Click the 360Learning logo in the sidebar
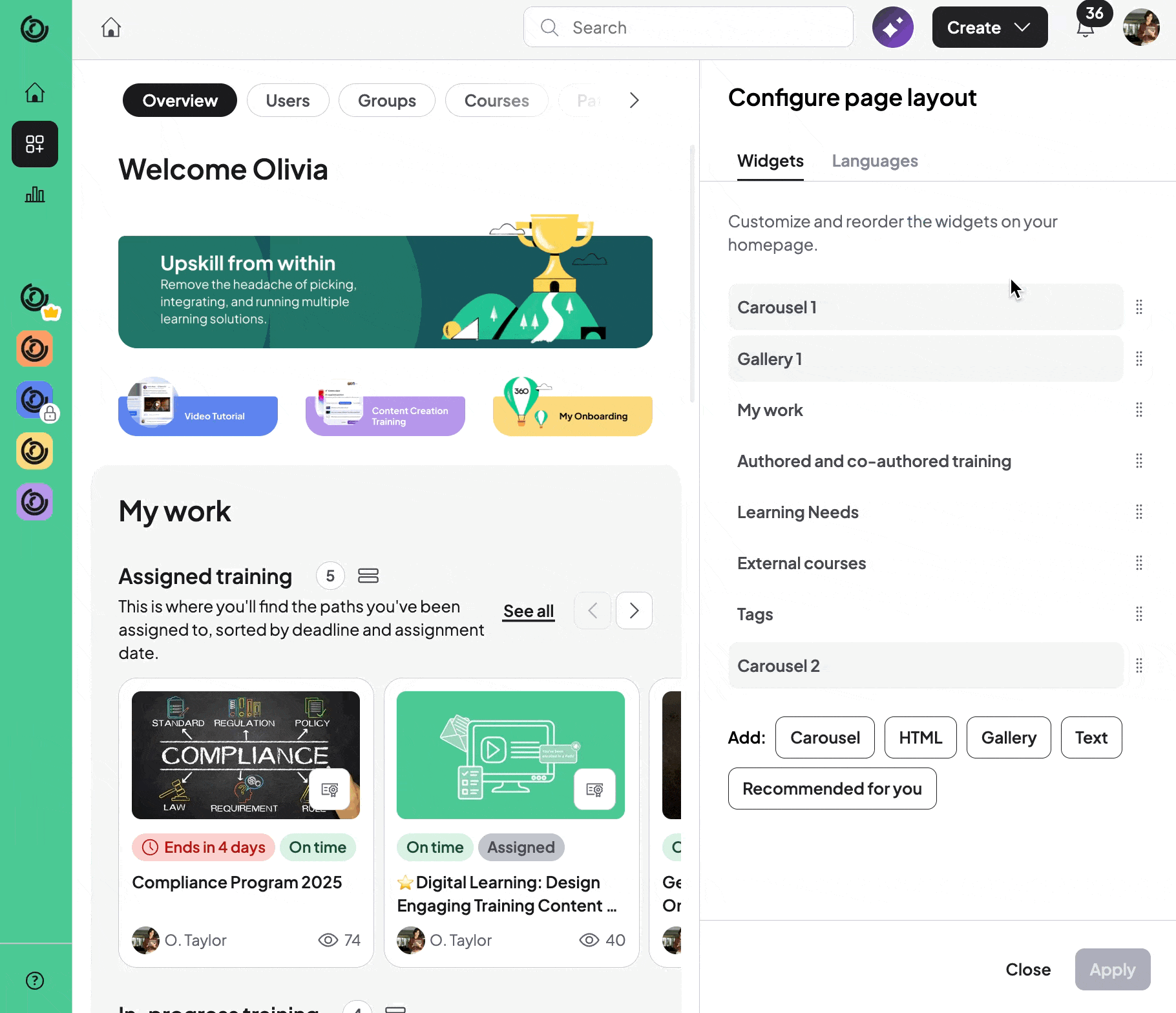1176x1013 pixels. coord(35,28)
